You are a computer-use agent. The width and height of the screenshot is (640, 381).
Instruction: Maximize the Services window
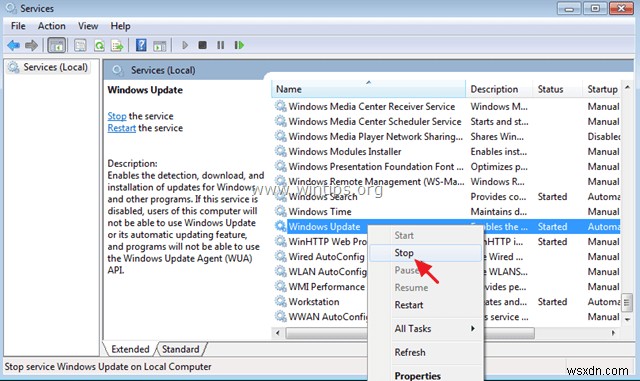pos(595,8)
